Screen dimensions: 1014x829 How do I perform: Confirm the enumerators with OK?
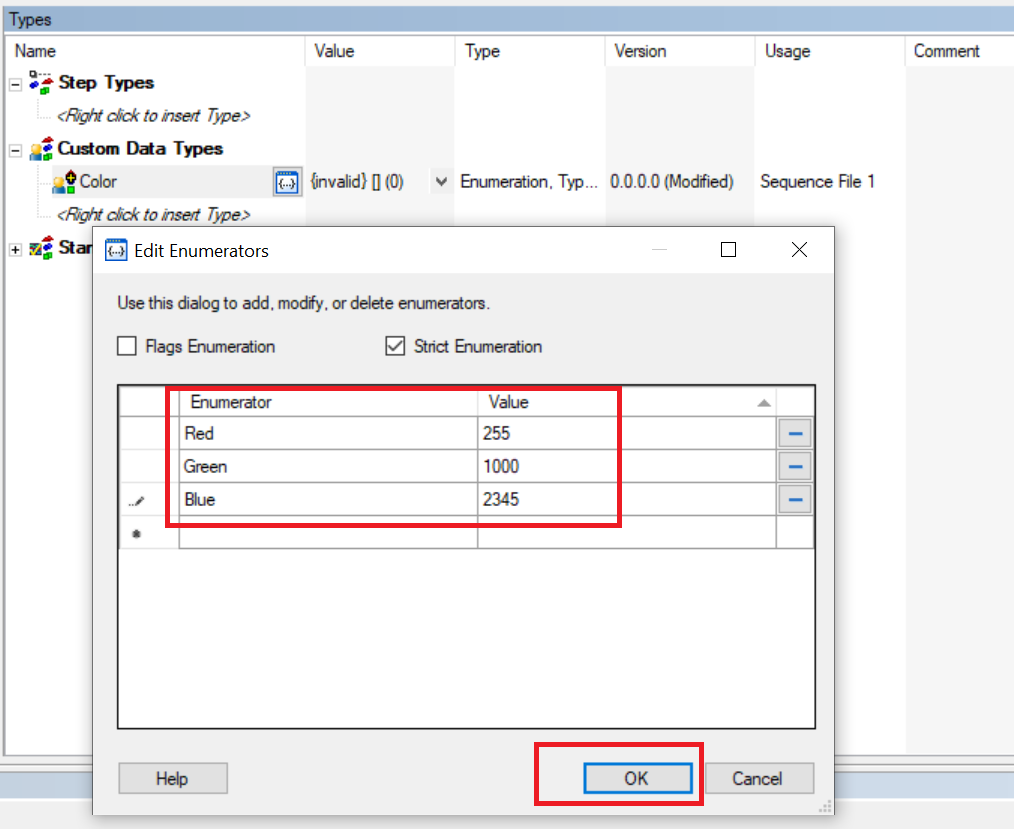point(637,778)
